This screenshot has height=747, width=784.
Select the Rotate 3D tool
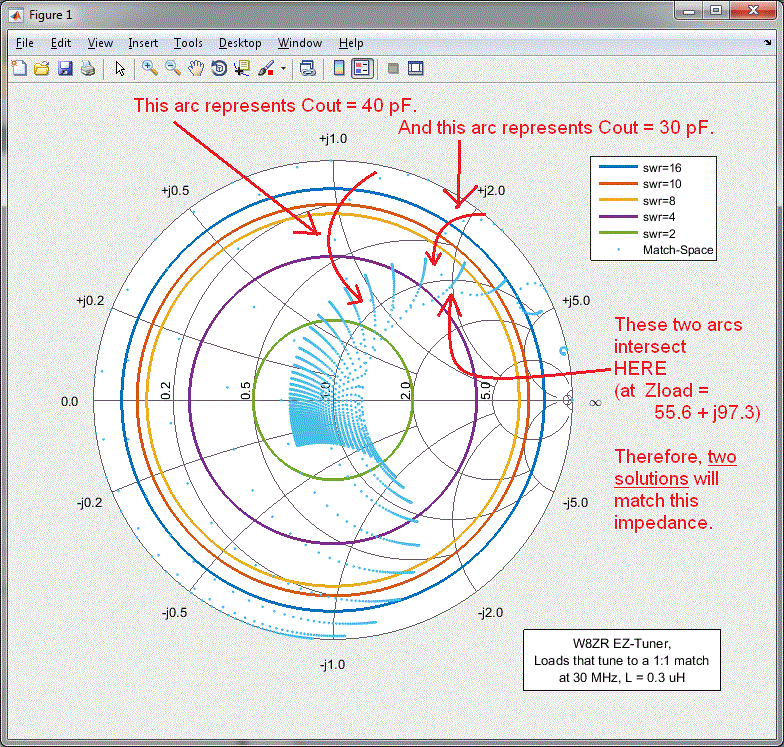pos(219,68)
